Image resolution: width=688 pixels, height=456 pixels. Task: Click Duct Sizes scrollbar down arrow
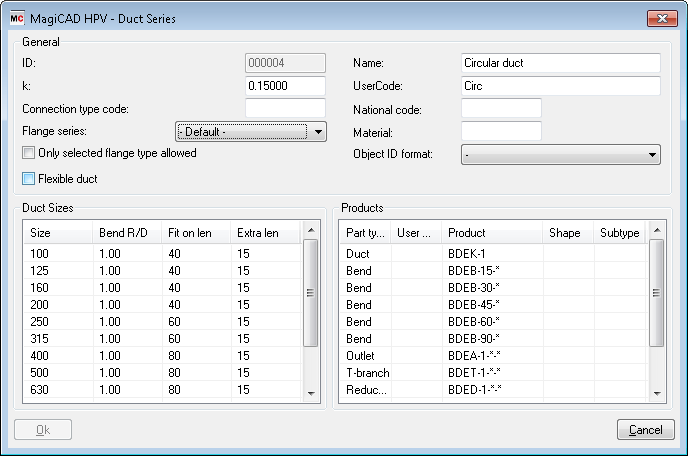(311, 394)
